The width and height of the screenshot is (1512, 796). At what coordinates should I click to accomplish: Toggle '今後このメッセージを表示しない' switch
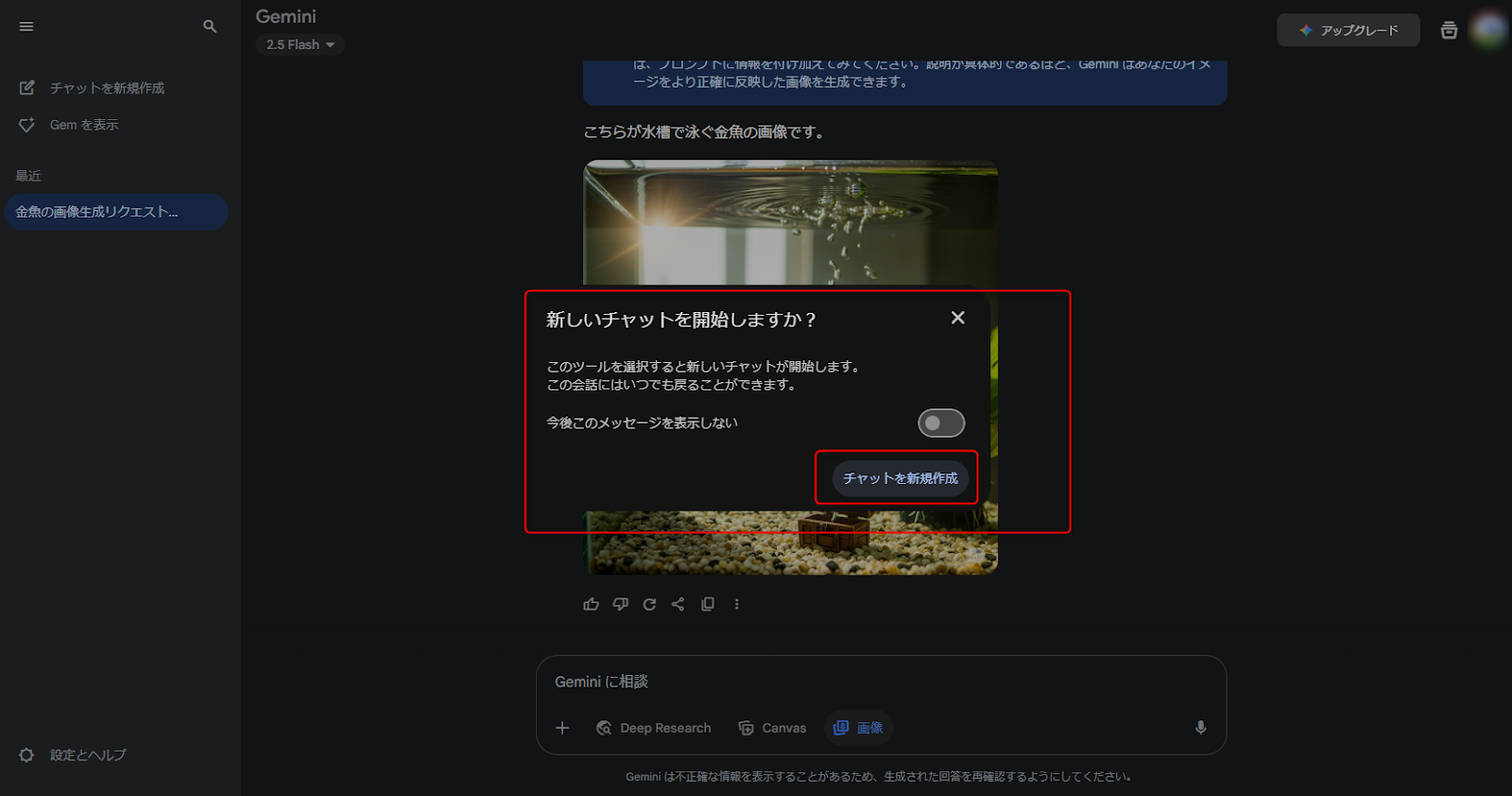941,424
